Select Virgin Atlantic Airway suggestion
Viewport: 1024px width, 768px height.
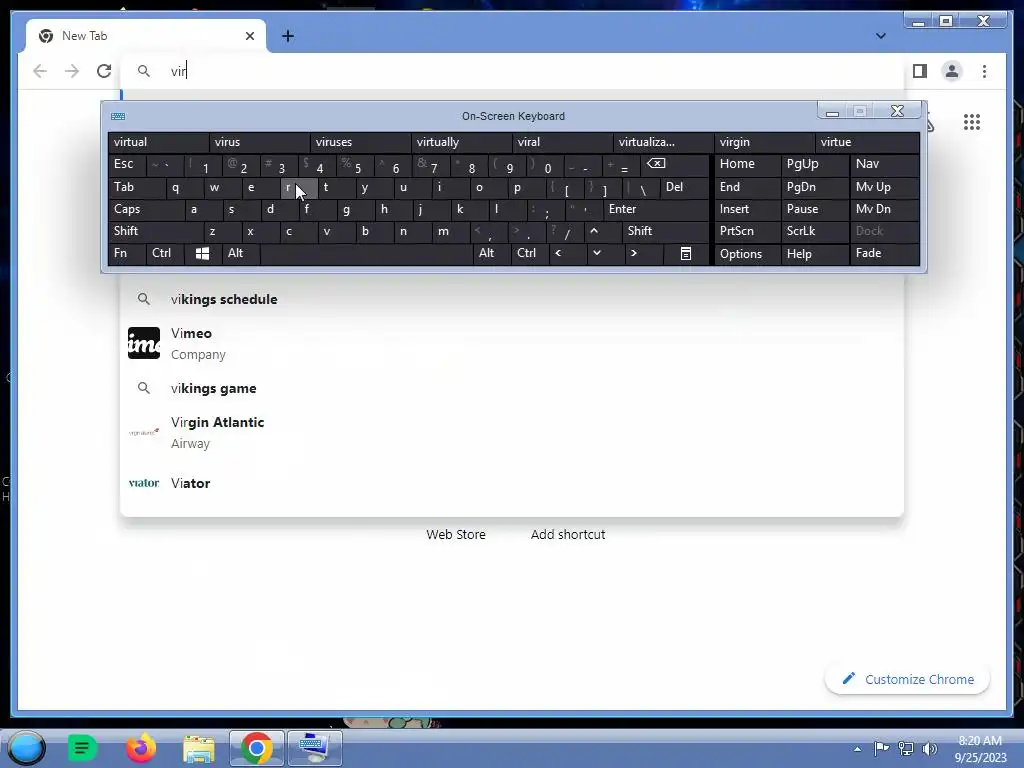click(x=512, y=432)
